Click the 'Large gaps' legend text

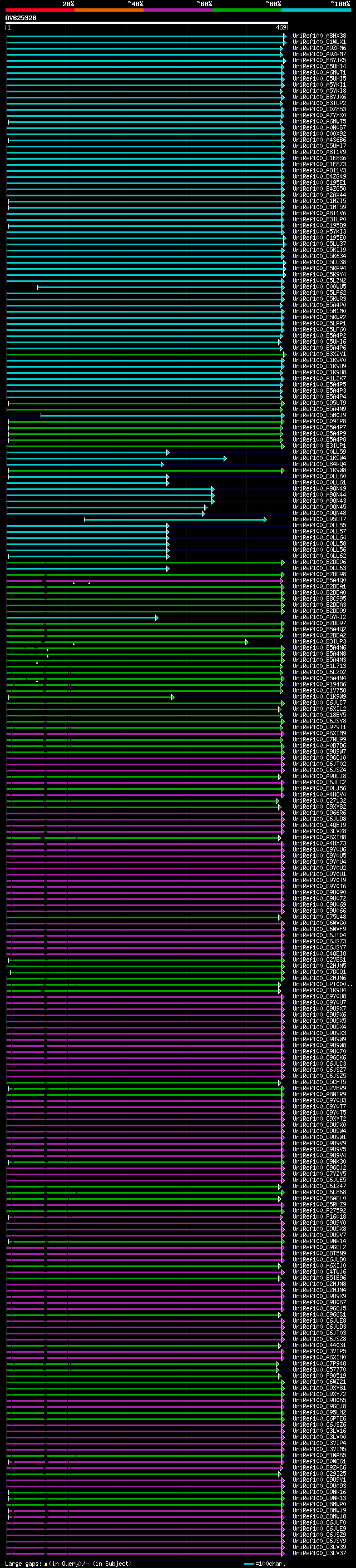pyautogui.click(x=23, y=1564)
